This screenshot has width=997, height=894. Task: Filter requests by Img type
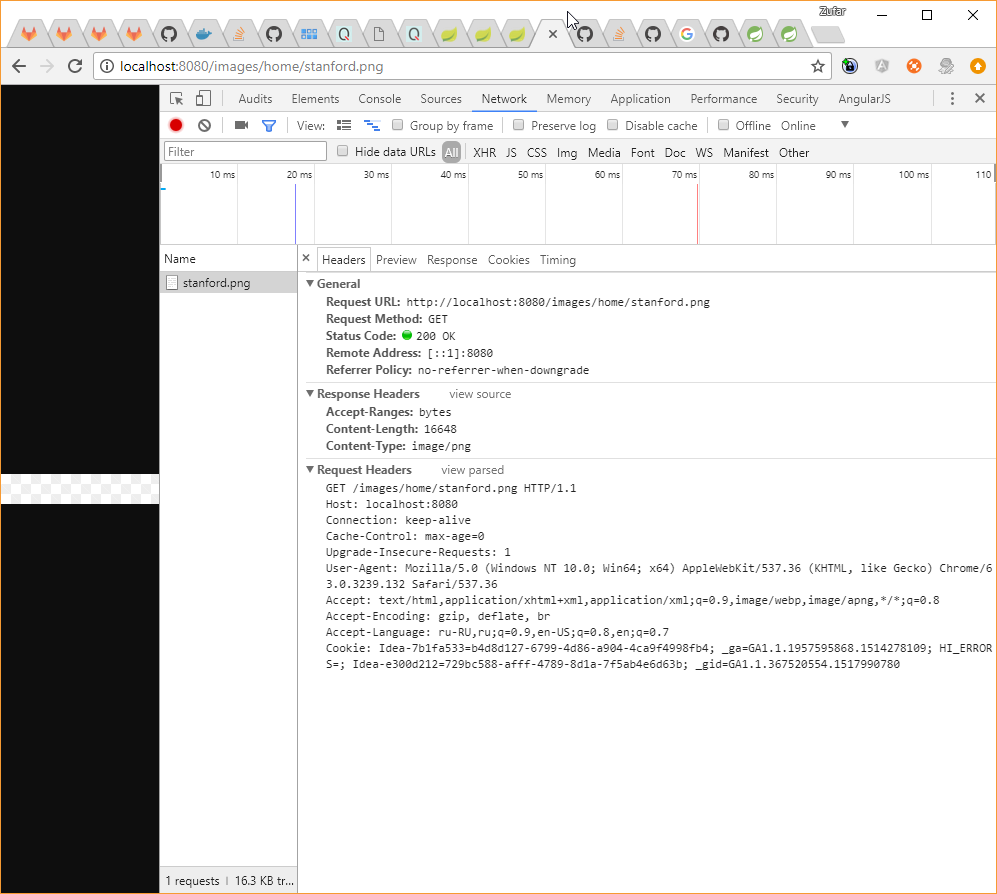[567, 153]
